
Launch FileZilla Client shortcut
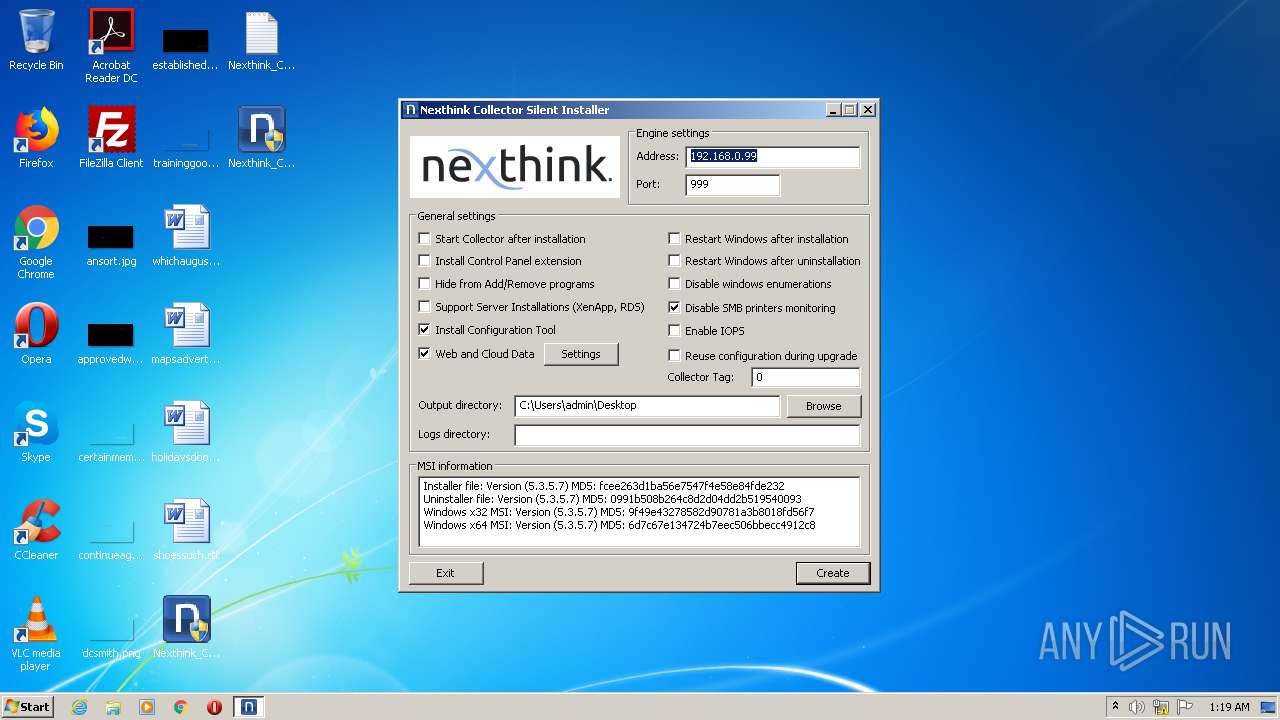pyautogui.click(x=111, y=138)
